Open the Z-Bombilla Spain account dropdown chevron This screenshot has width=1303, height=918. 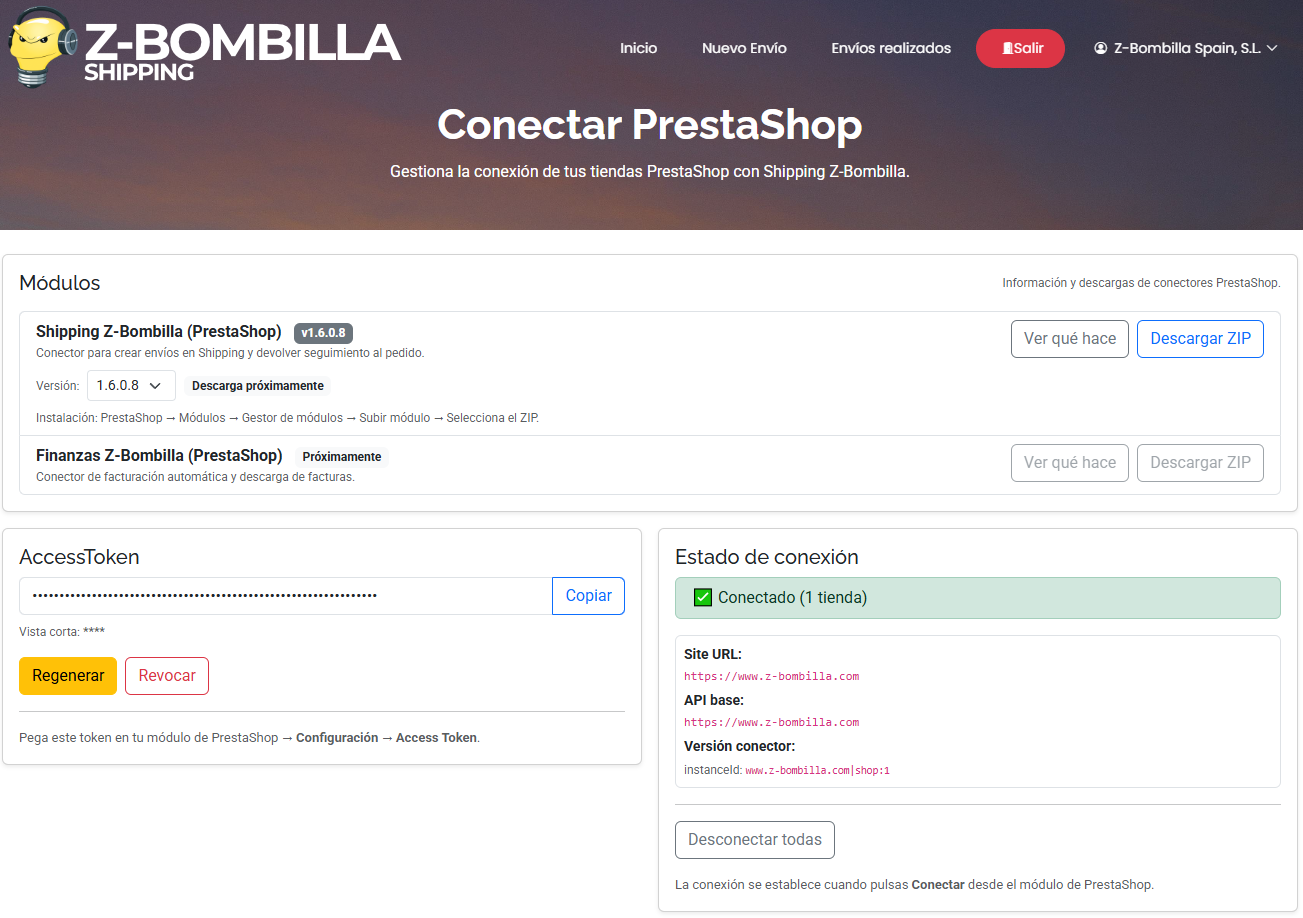1272,48
